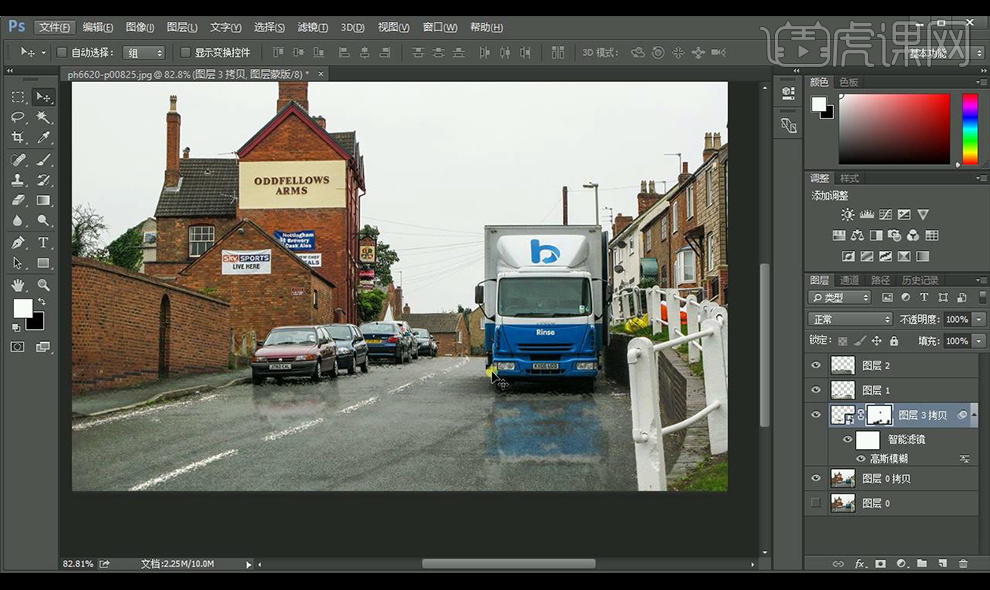Image resolution: width=990 pixels, height=590 pixels.
Task: Select the Zoom tool
Action: [x=43, y=285]
